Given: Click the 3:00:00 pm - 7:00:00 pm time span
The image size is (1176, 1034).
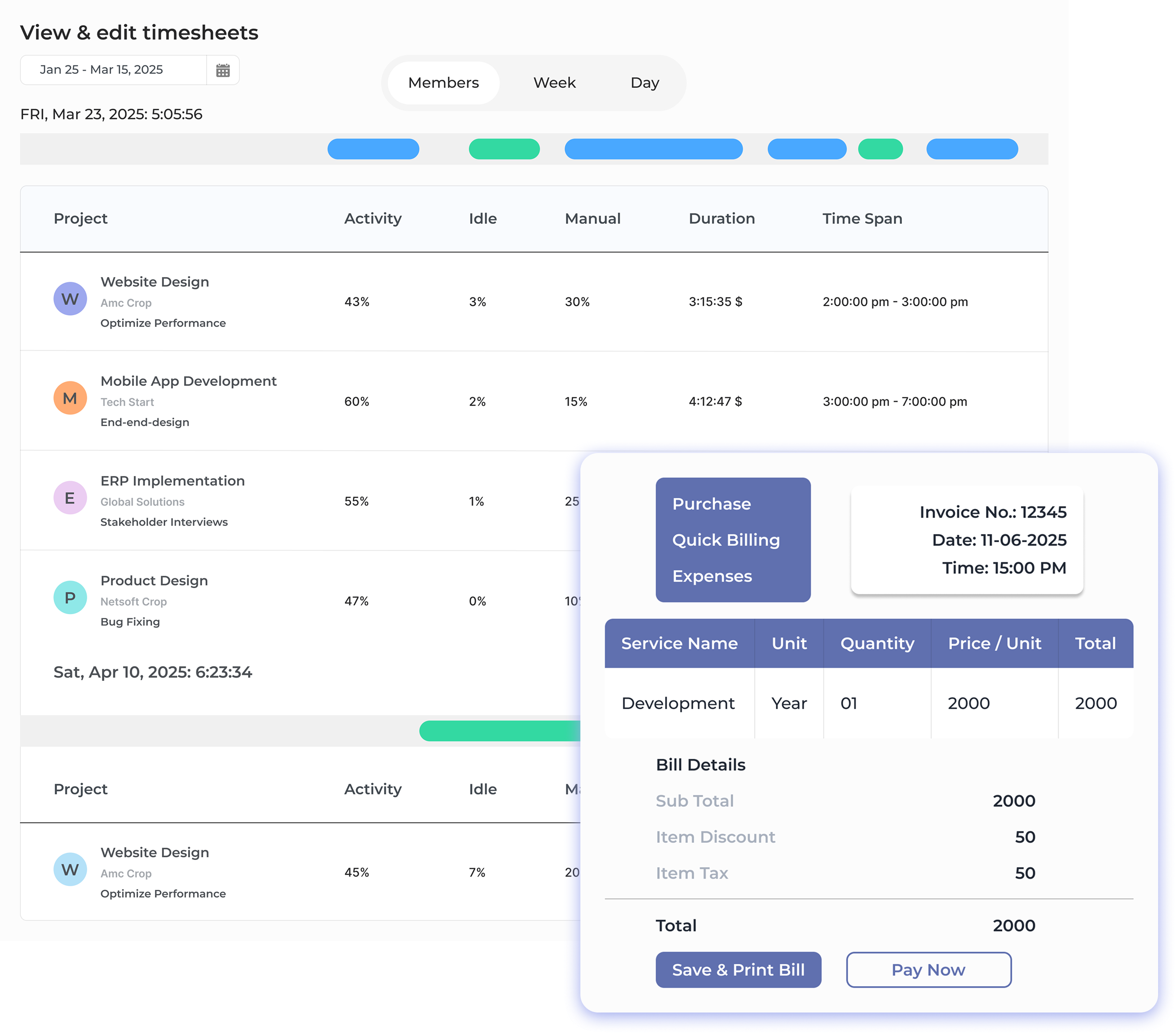Looking at the screenshot, I should coord(895,402).
